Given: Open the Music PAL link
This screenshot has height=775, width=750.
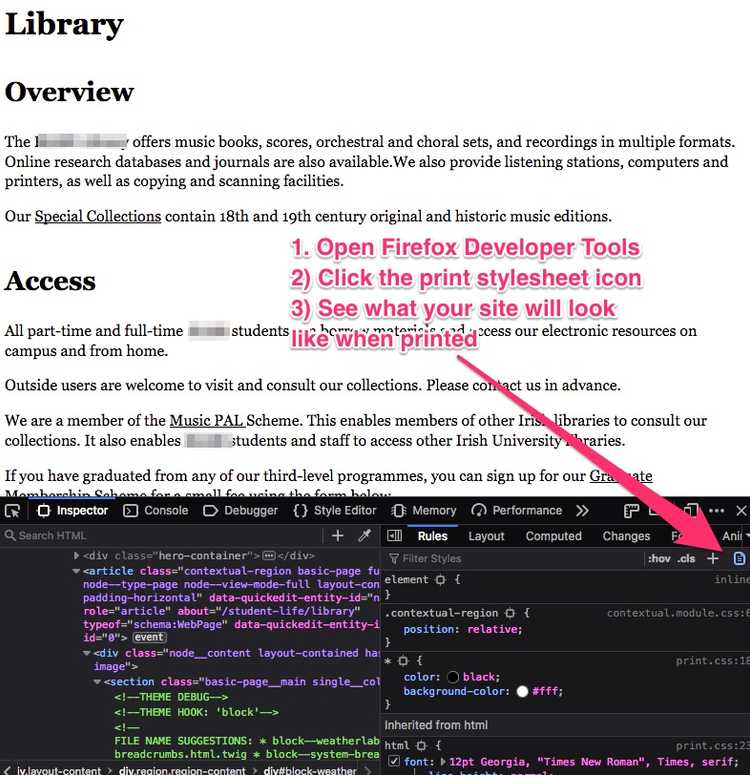Looking at the screenshot, I should point(207,421).
